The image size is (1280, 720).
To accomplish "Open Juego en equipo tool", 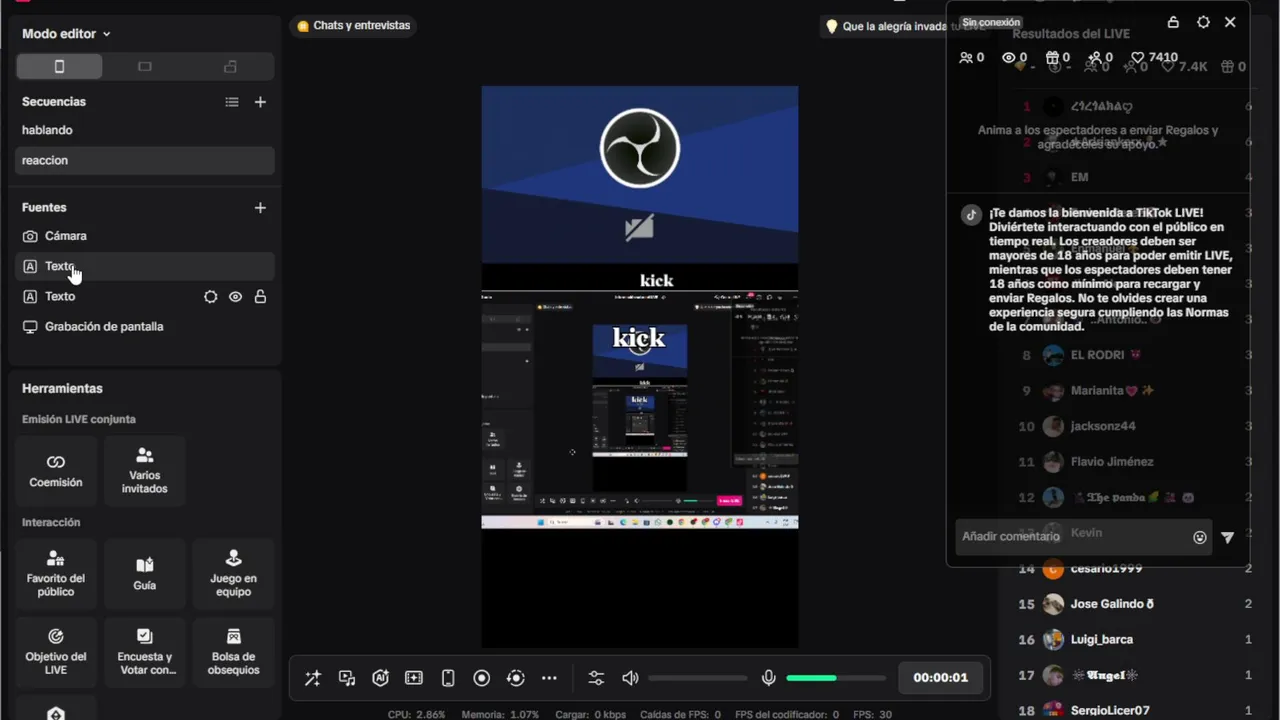I will tap(233, 574).
